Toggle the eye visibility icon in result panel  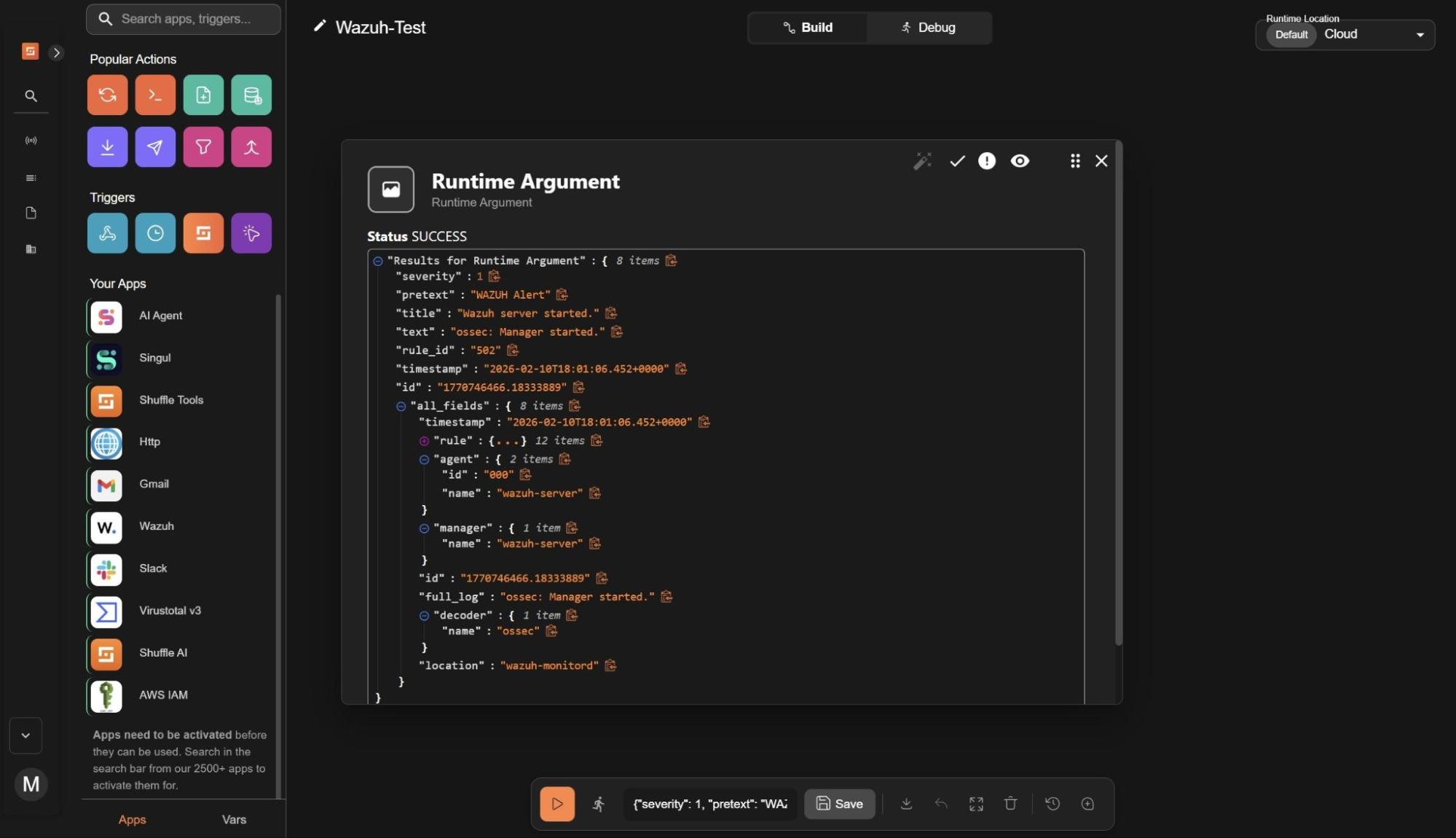(1020, 161)
